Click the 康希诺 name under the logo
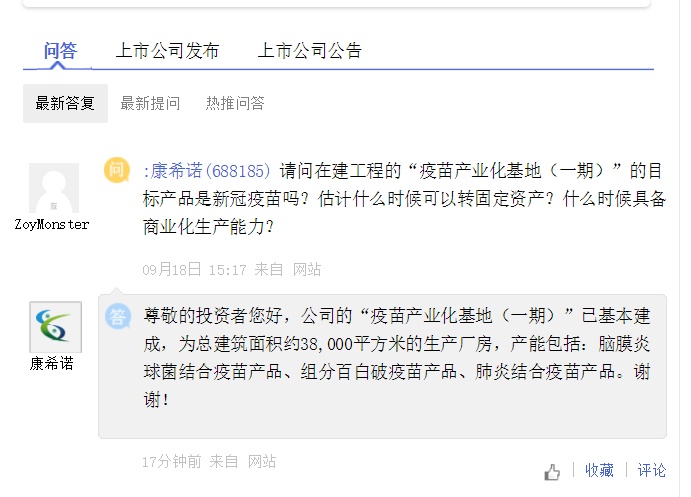The width and height of the screenshot is (691, 497). (52, 363)
